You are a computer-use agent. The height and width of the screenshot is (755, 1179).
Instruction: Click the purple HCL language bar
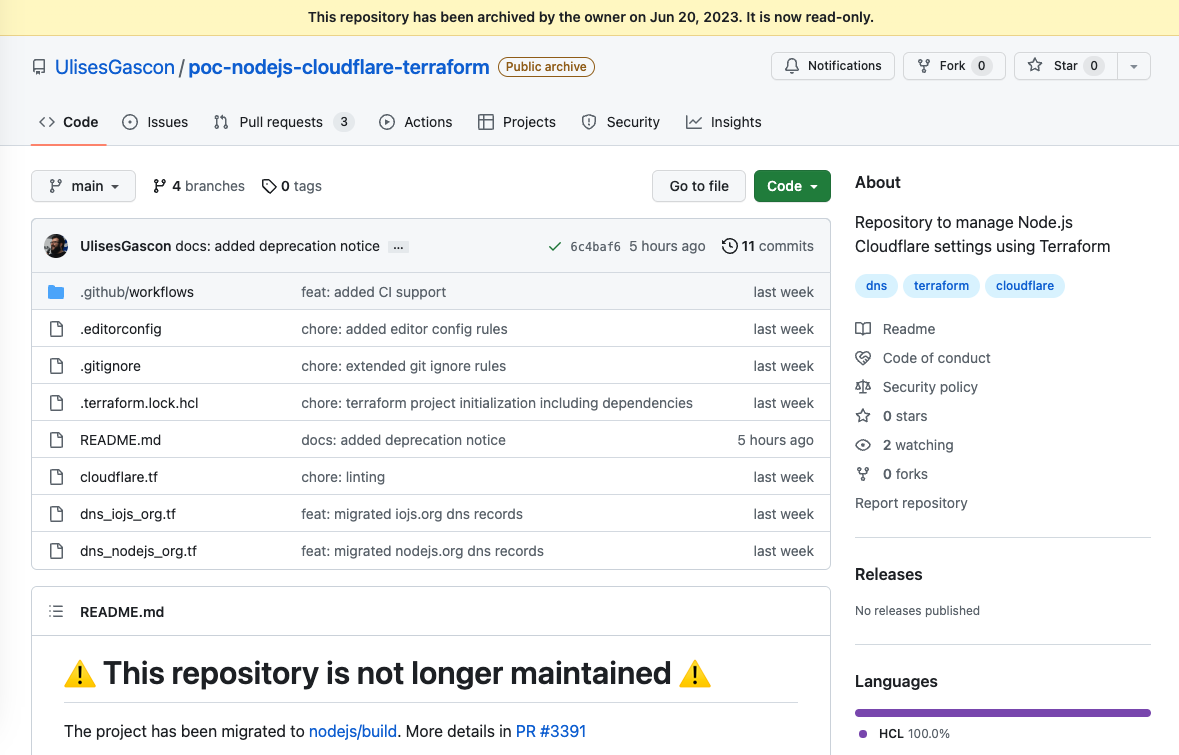point(1002,713)
